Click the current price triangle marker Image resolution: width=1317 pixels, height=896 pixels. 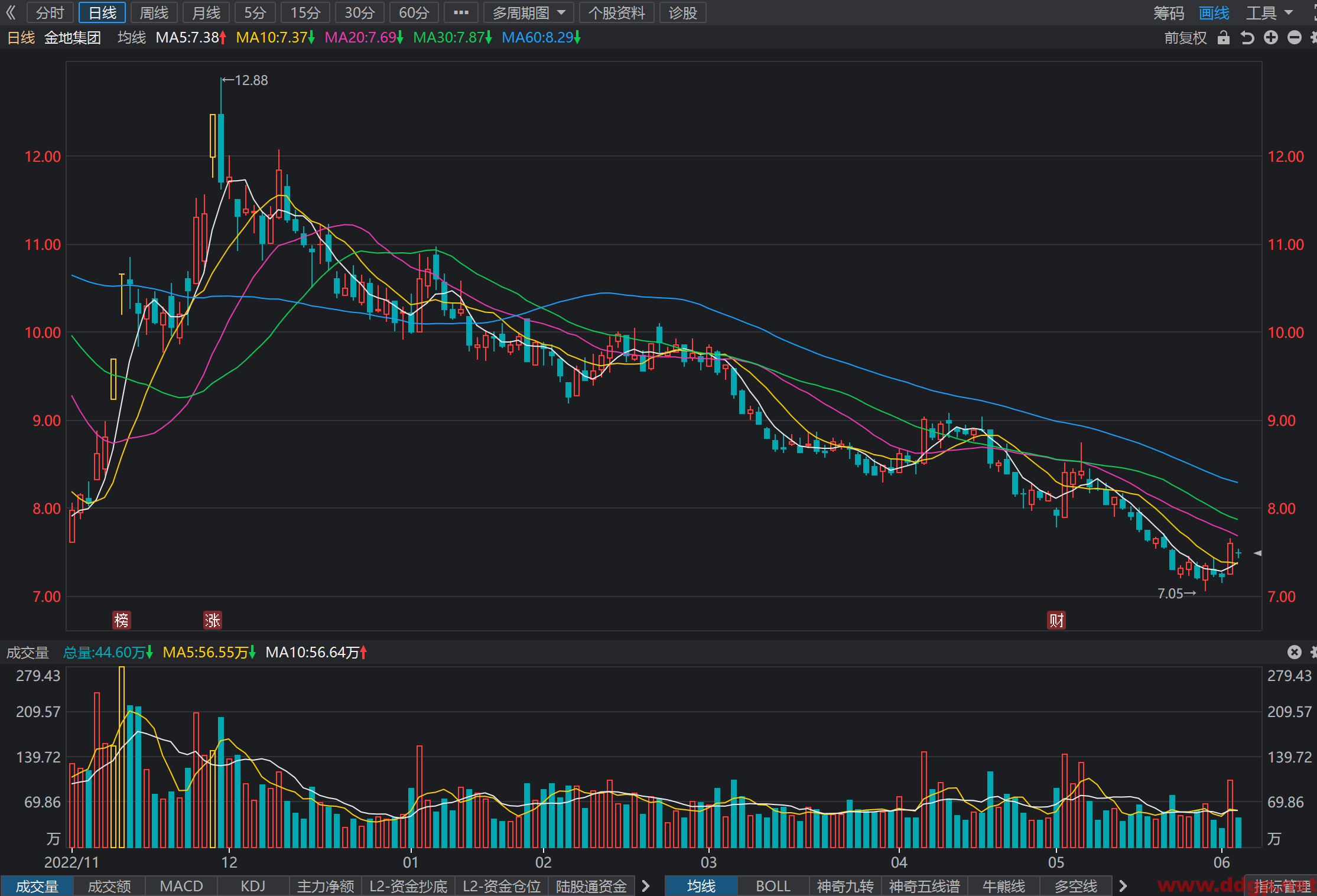click(1257, 553)
